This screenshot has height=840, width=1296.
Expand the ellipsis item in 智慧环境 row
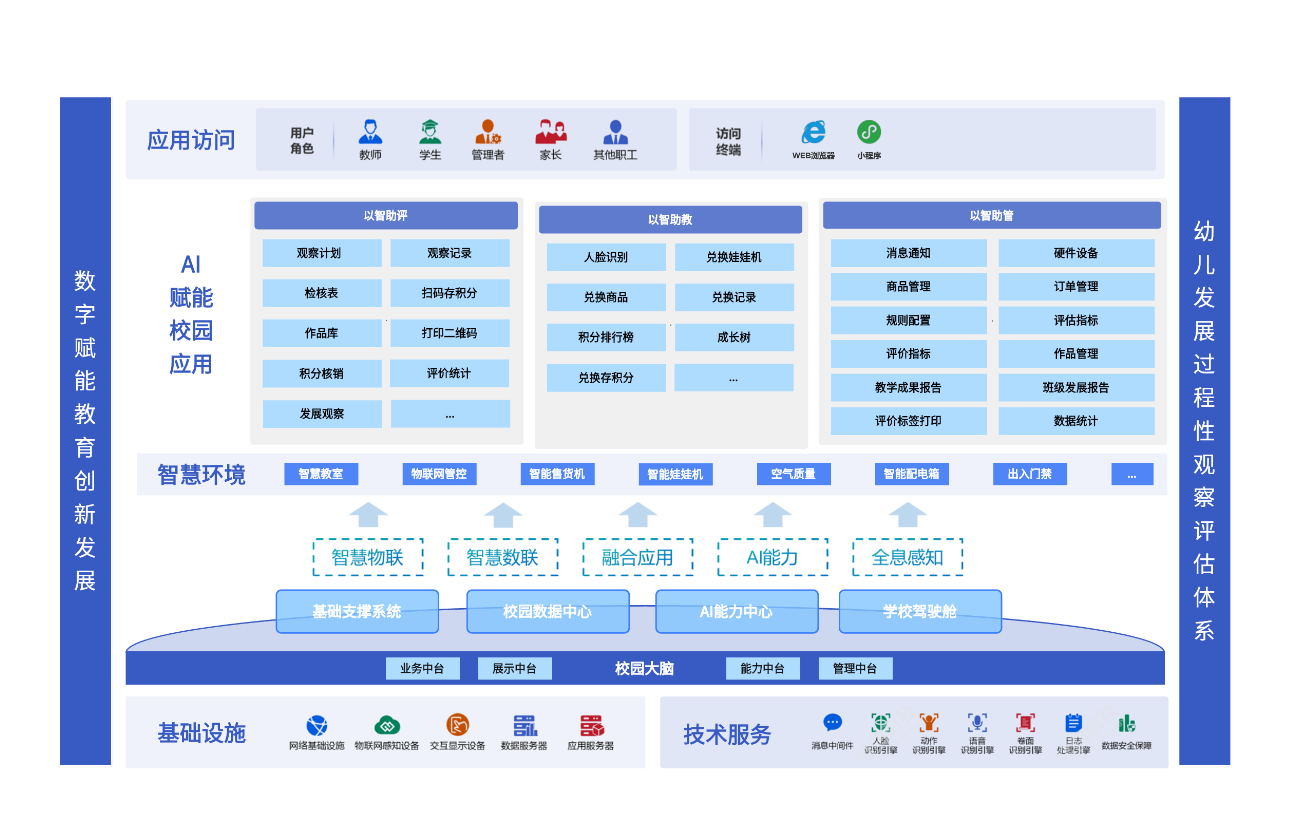coord(1132,474)
